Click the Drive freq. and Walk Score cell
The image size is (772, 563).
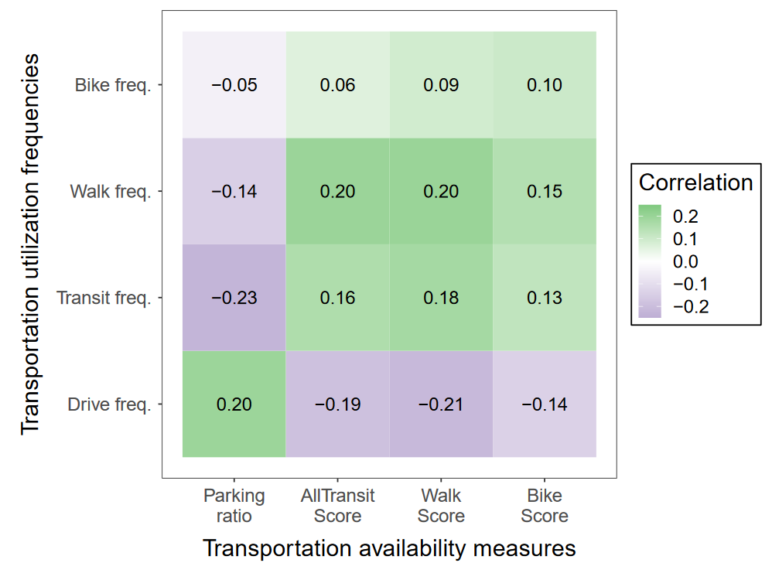(442, 403)
